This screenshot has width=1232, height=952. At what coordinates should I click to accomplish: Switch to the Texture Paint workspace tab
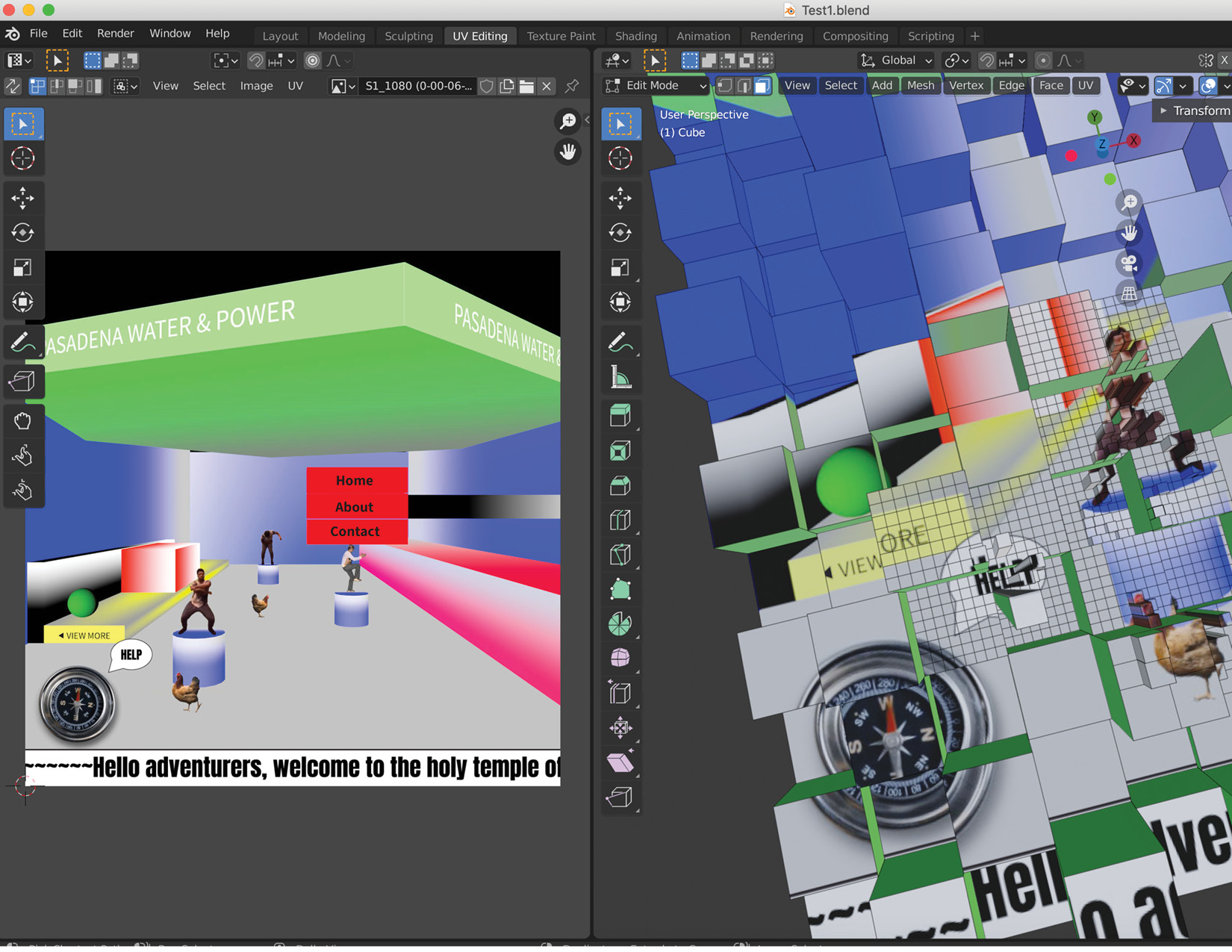[561, 36]
